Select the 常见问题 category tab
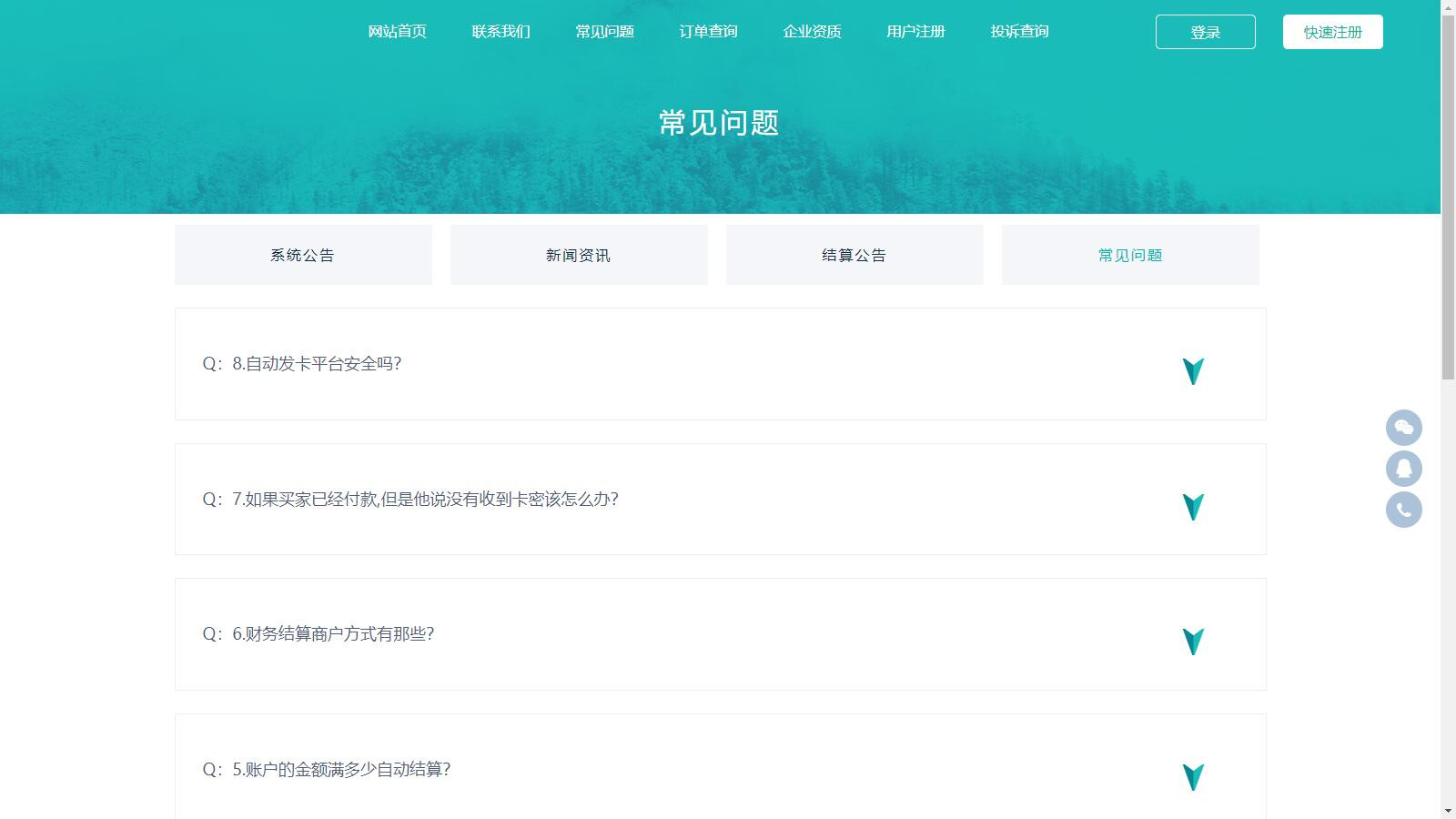Viewport: 1456px width, 819px height. 1130,255
